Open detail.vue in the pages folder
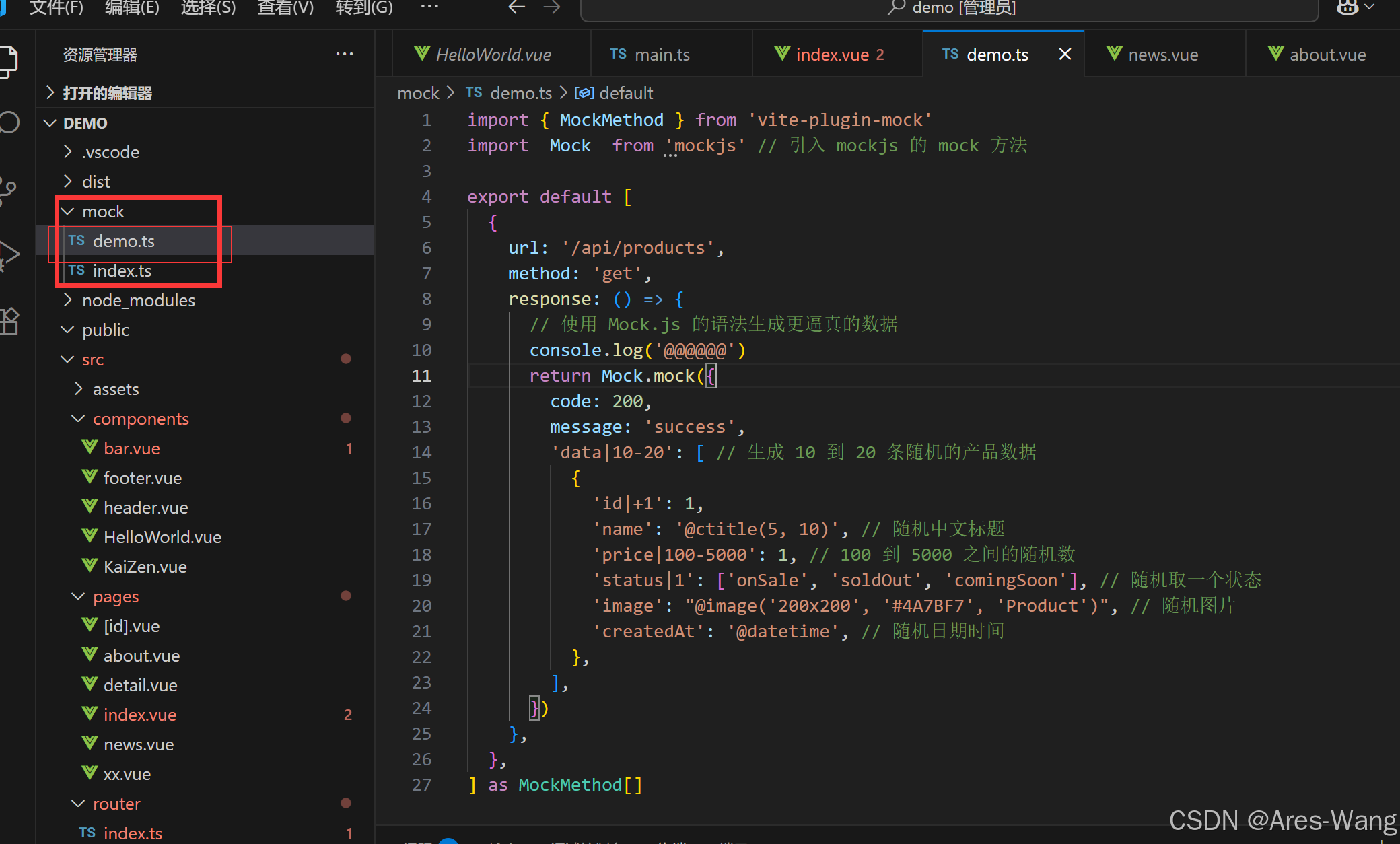The image size is (1400, 844). tap(205, 685)
